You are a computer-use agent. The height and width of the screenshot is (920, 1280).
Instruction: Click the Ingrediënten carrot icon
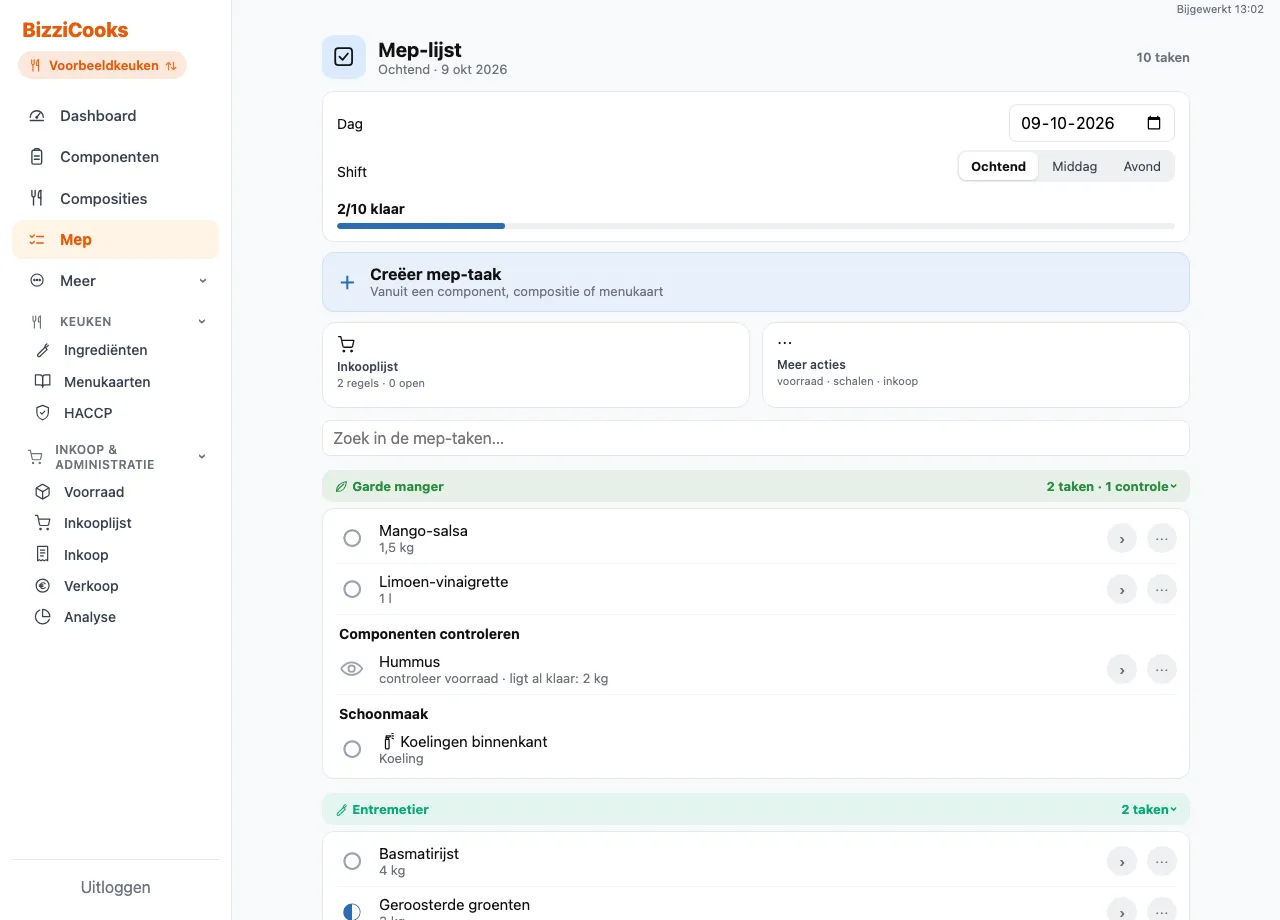(x=42, y=350)
